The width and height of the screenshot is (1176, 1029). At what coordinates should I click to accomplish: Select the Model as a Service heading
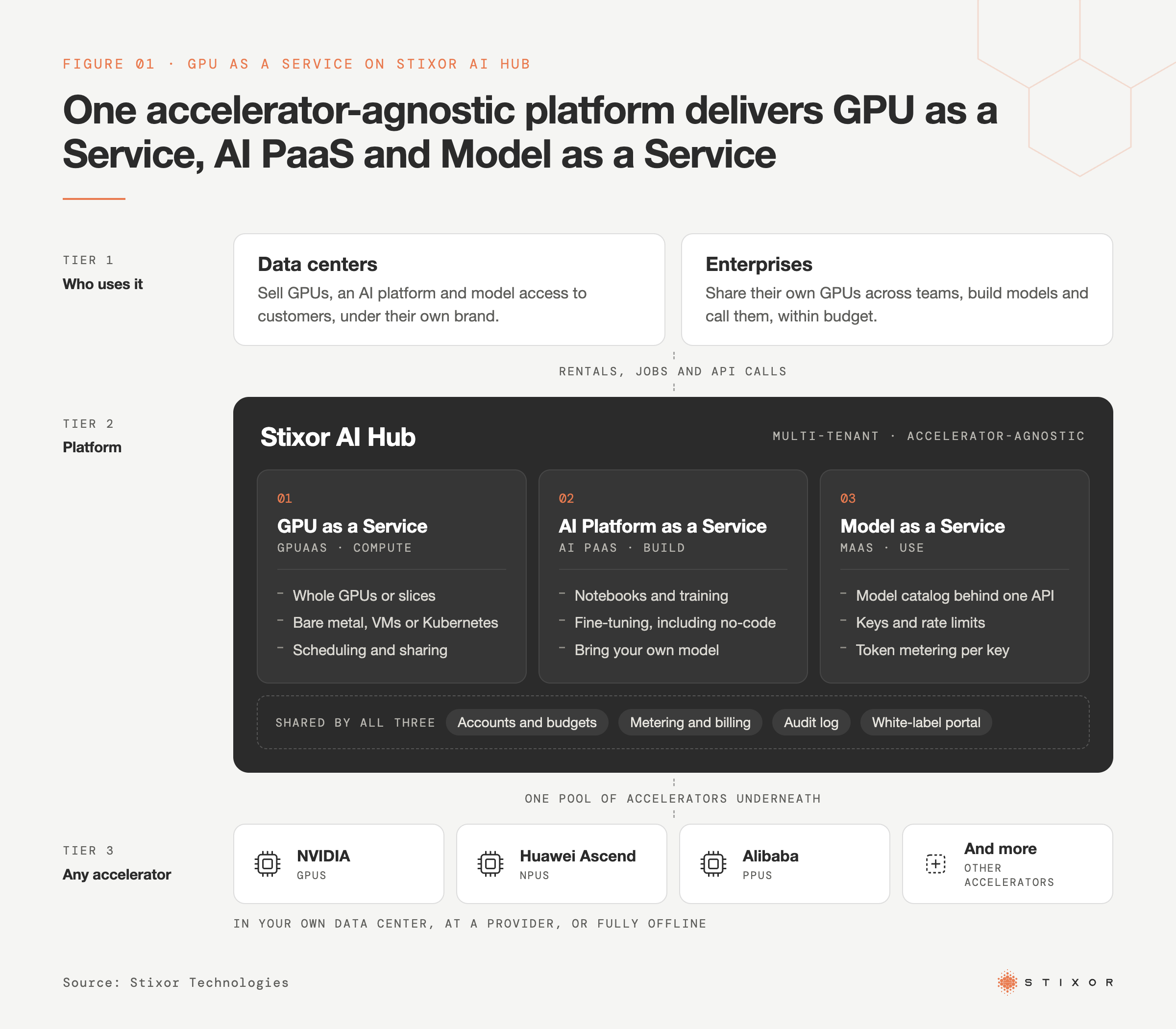pos(922,526)
